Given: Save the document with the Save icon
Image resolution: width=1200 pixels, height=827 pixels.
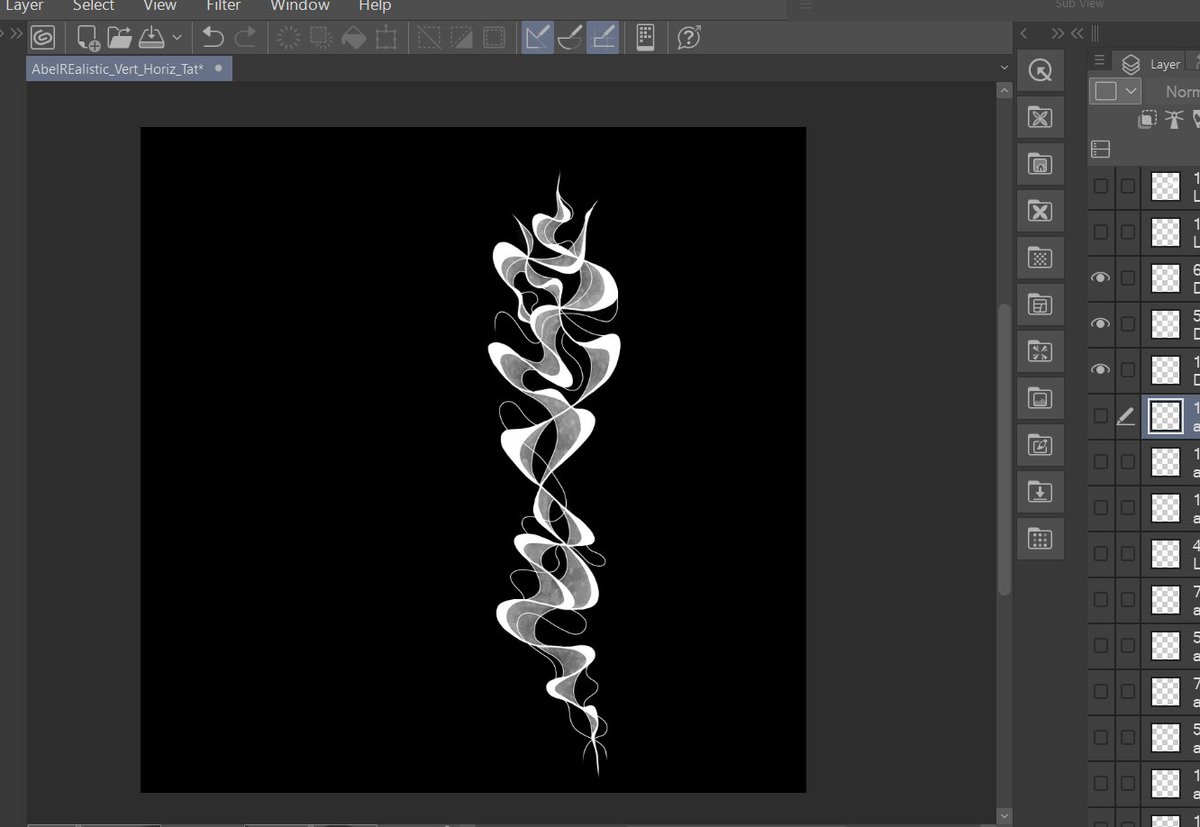Looking at the screenshot, I should (151, 38).
